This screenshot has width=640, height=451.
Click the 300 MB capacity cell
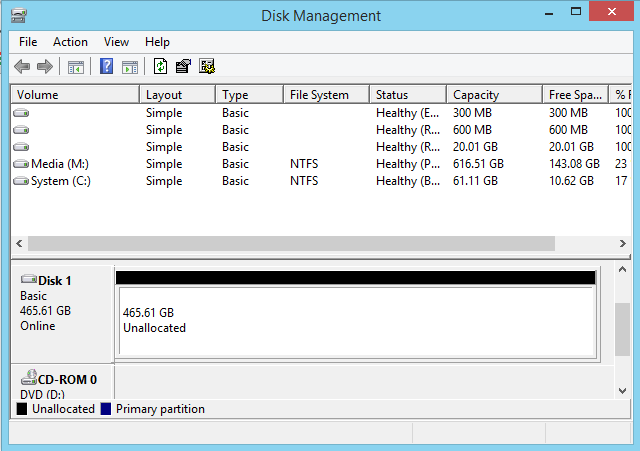(x=472, y=113)
